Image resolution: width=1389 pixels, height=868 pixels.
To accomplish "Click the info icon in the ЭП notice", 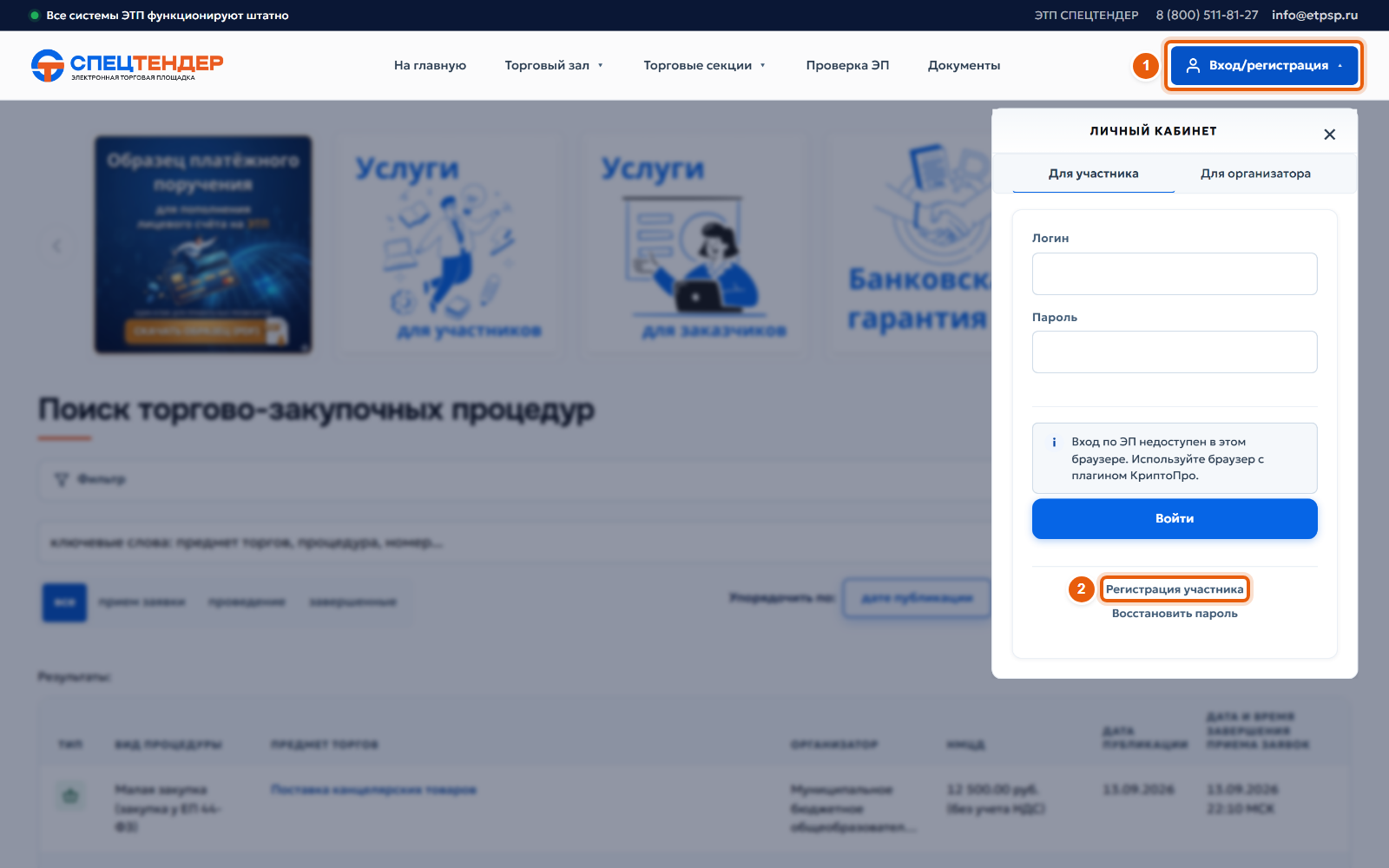I will 1054,442.
